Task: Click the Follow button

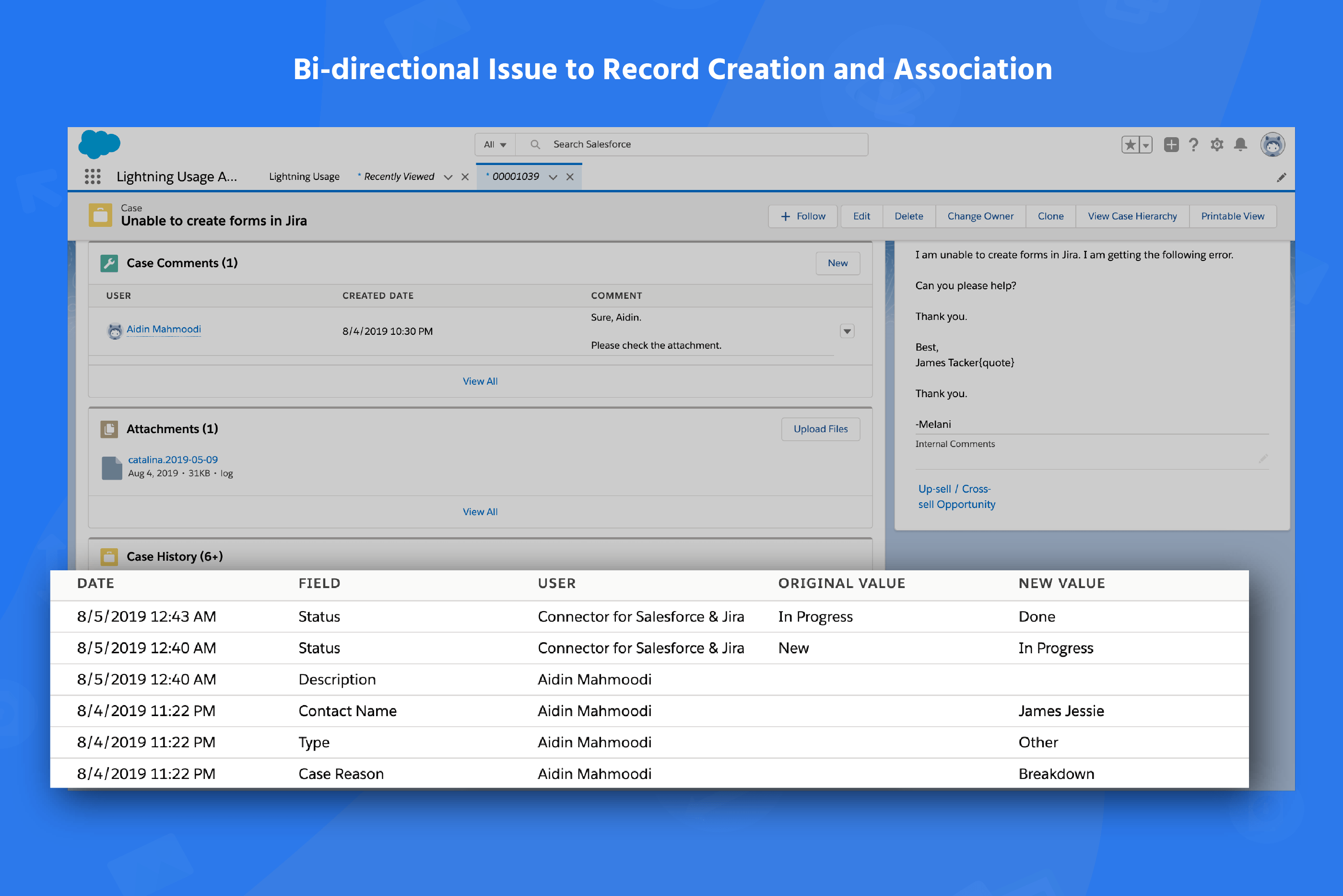Action: click(x=802, y=217)
